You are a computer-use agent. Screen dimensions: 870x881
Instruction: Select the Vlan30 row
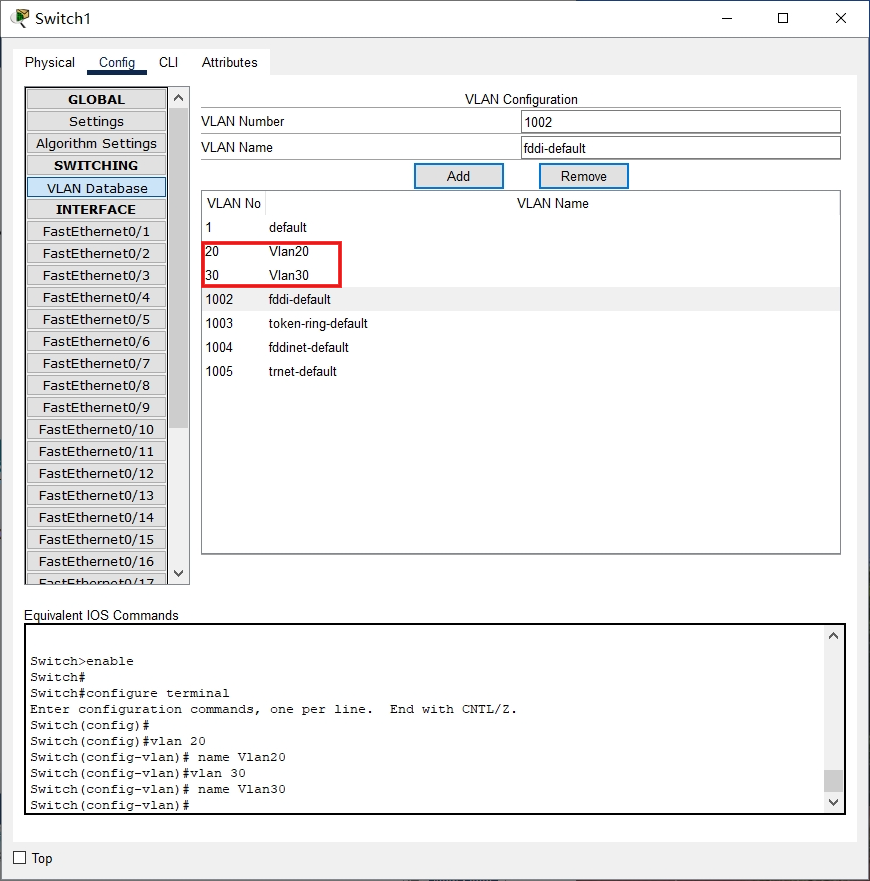coord(520,275)
